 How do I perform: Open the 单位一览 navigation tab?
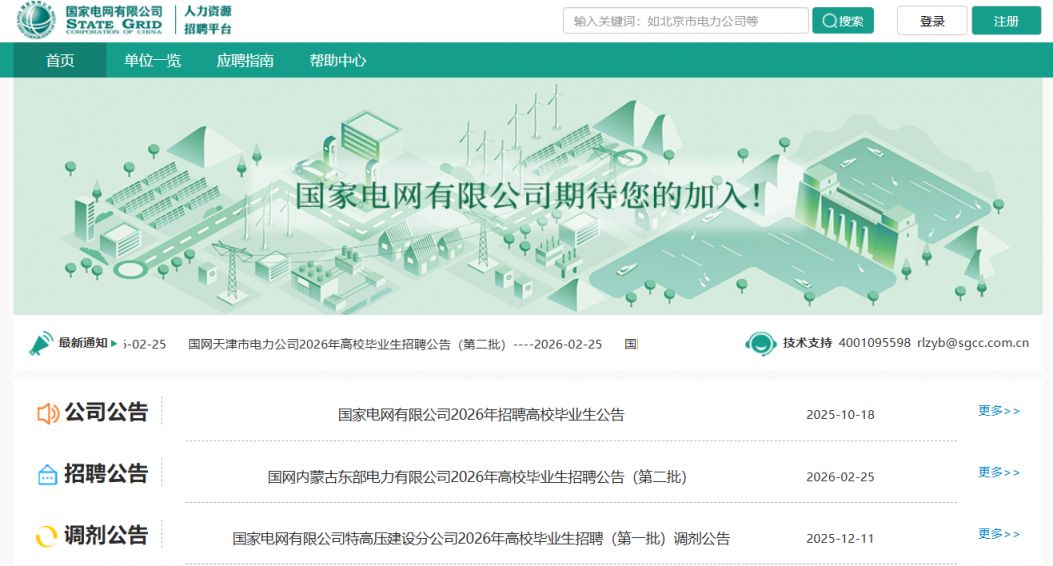(x=152, y=60)
